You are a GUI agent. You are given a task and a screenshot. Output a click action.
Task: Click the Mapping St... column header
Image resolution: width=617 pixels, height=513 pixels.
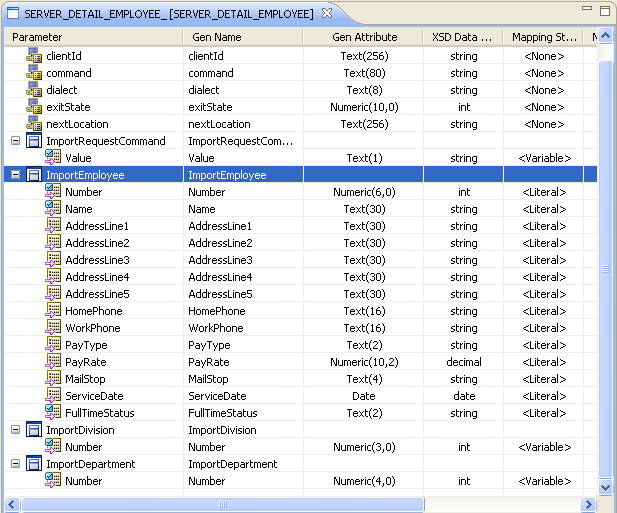tap(544, 37)
